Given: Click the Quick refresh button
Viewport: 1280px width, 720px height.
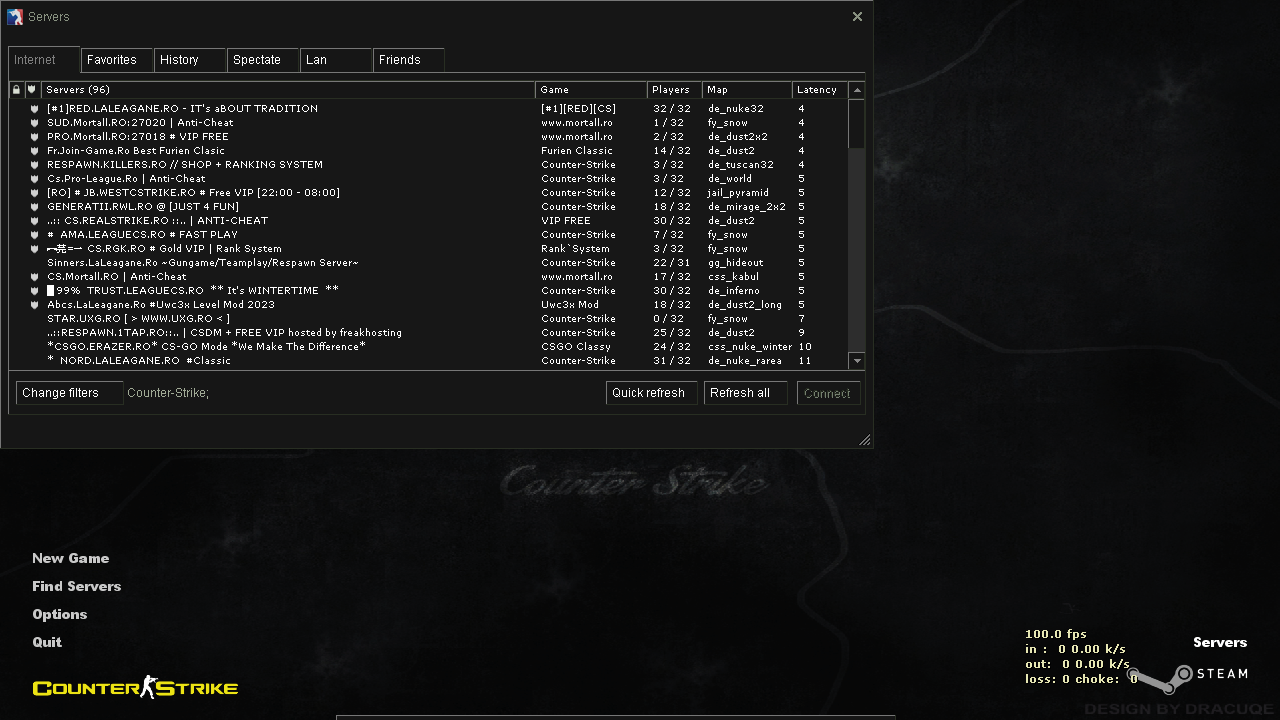Looking at the screenshot, I should (x=651, y=393).
